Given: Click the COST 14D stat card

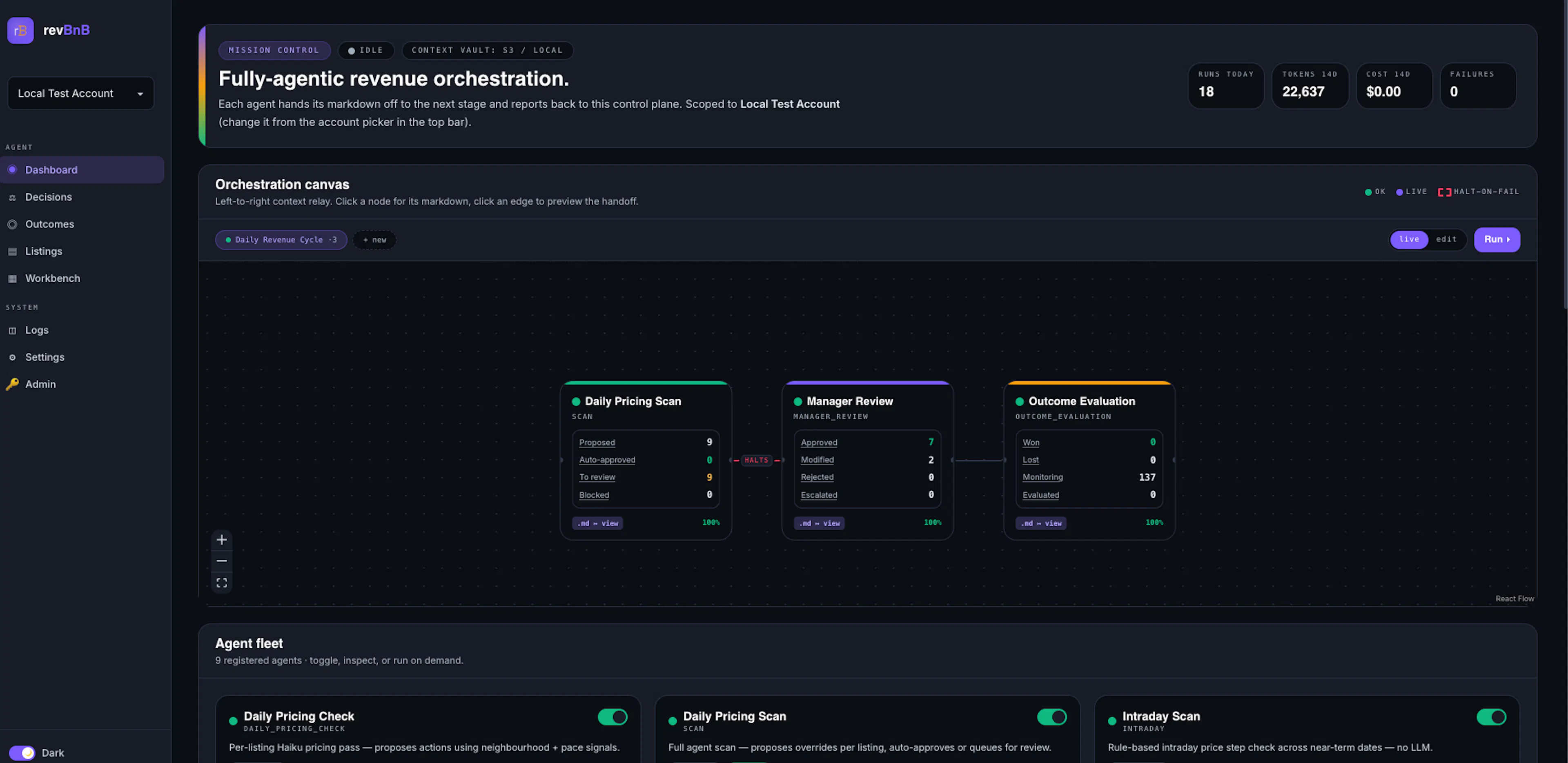Looking at the screenshot, I should click(x=1394, y=86).
